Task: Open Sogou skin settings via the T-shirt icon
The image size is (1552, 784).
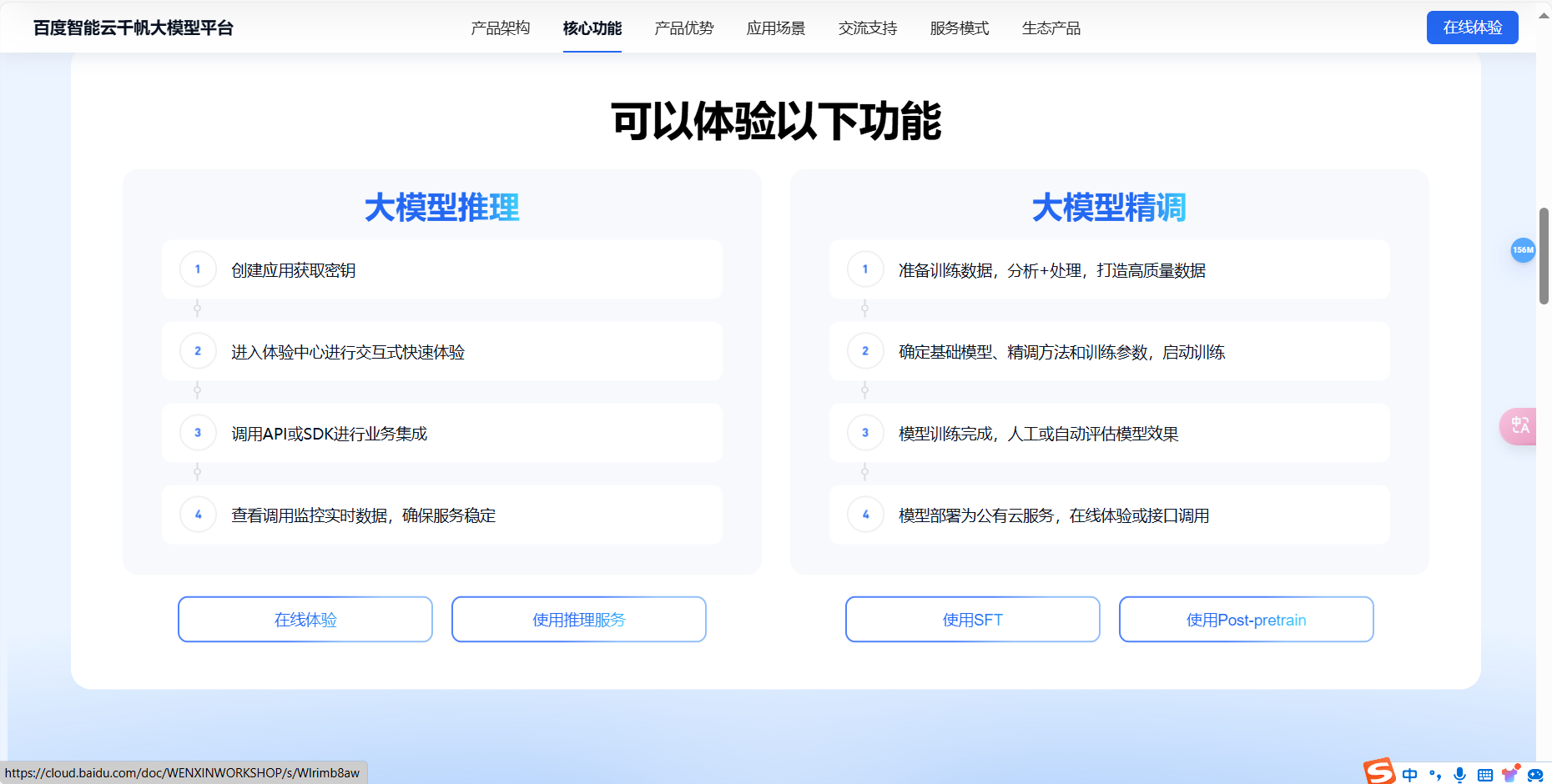Action: tap(1509, 773)
